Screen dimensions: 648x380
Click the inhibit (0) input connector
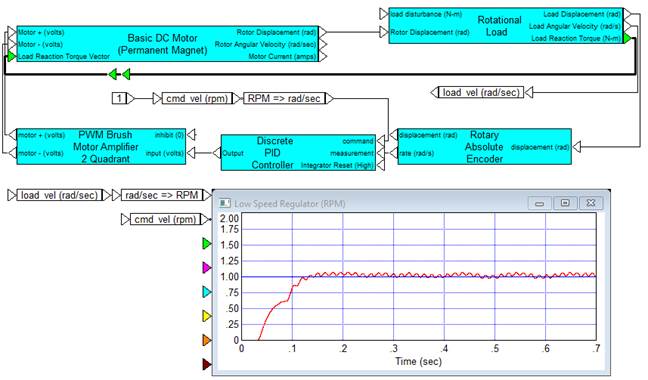(191, 135)
